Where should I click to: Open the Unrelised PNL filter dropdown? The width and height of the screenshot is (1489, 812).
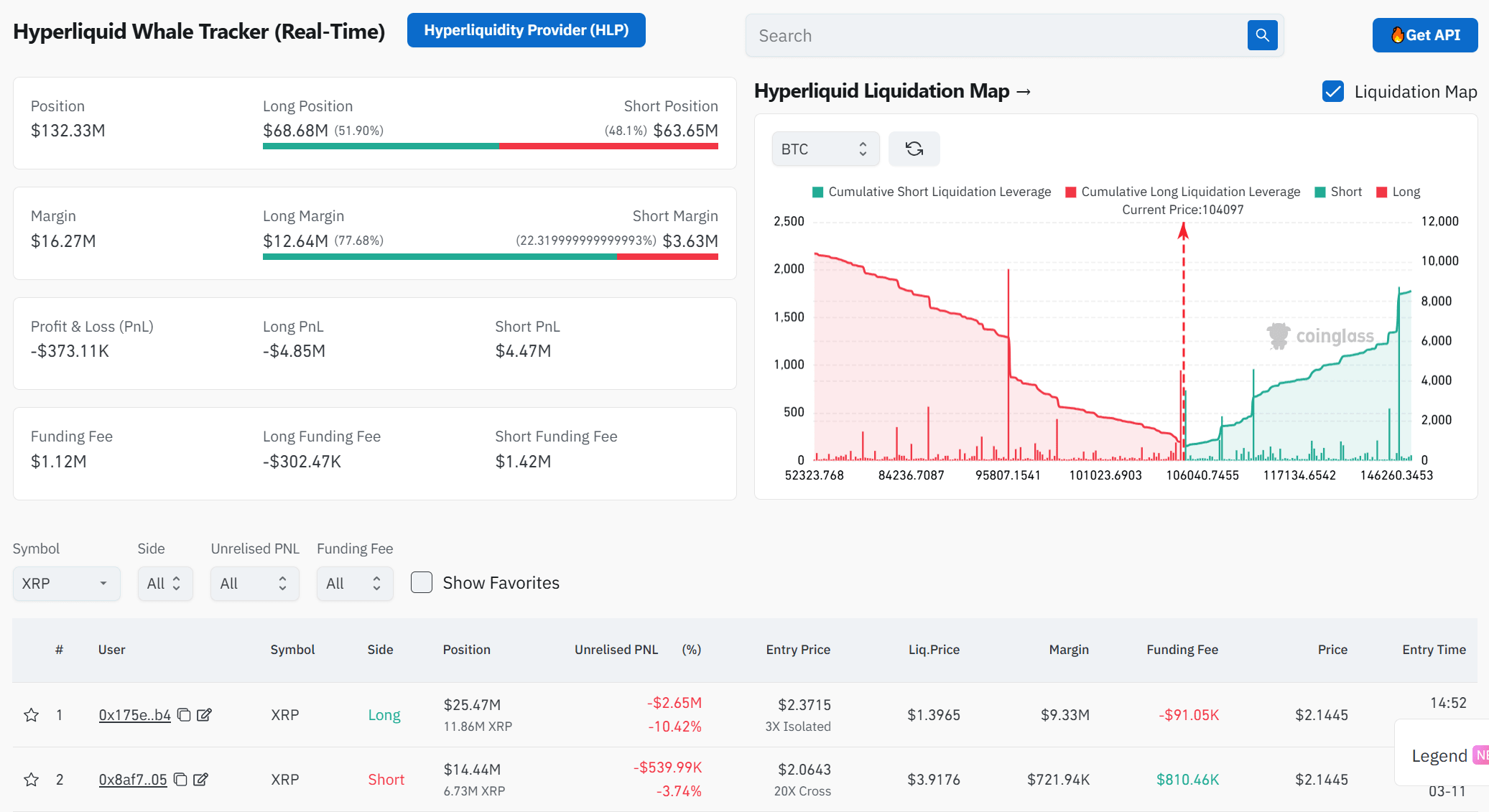[254, 584]
